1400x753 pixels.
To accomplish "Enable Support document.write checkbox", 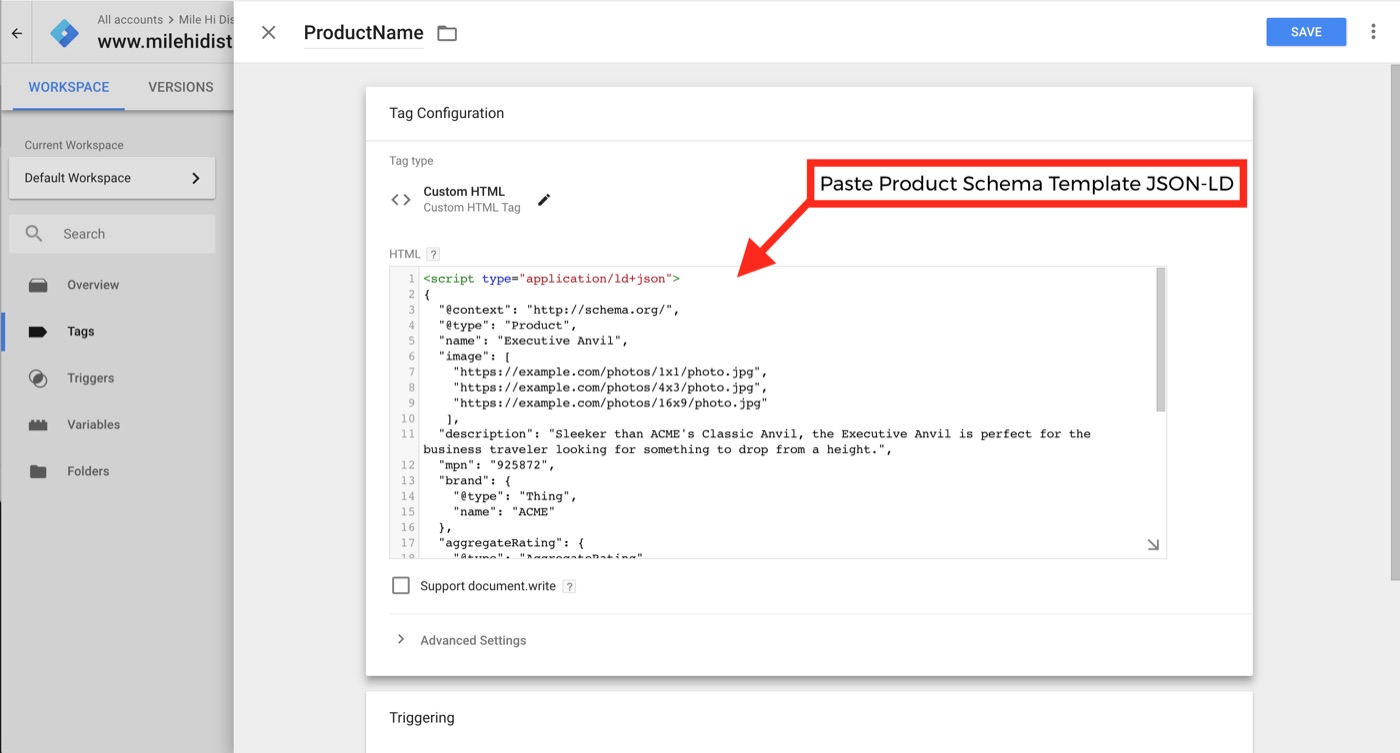I will 401,586.
